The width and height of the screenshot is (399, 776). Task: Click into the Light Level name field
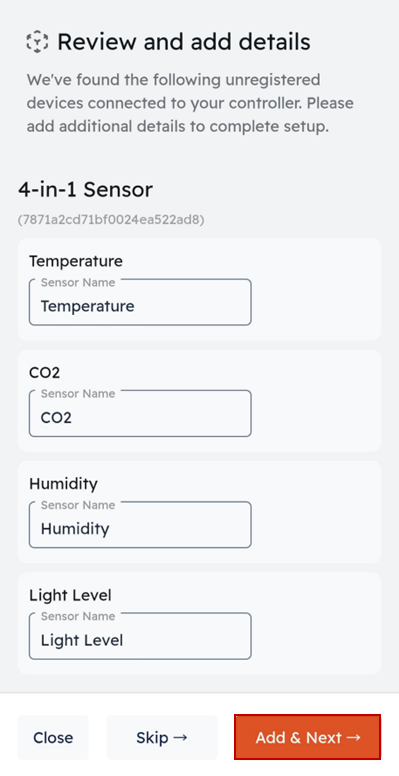click(140, 636)
